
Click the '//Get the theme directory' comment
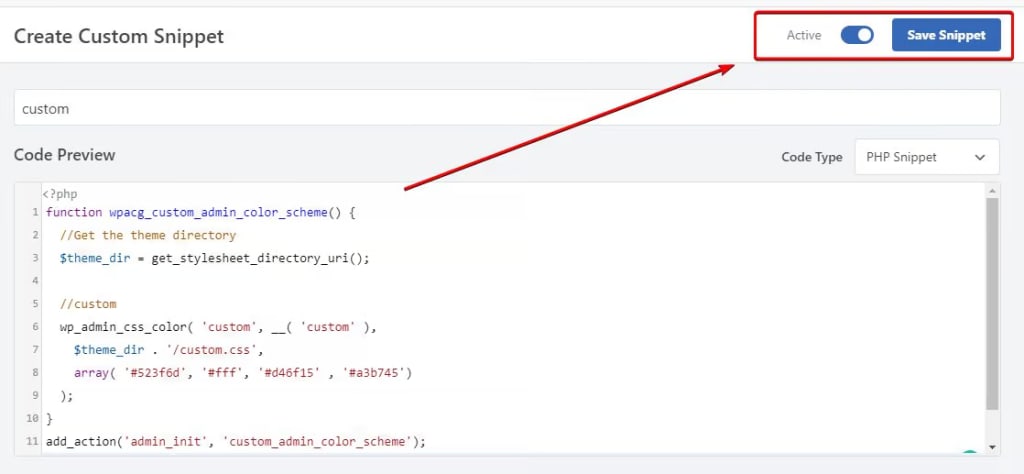point(148,235)
